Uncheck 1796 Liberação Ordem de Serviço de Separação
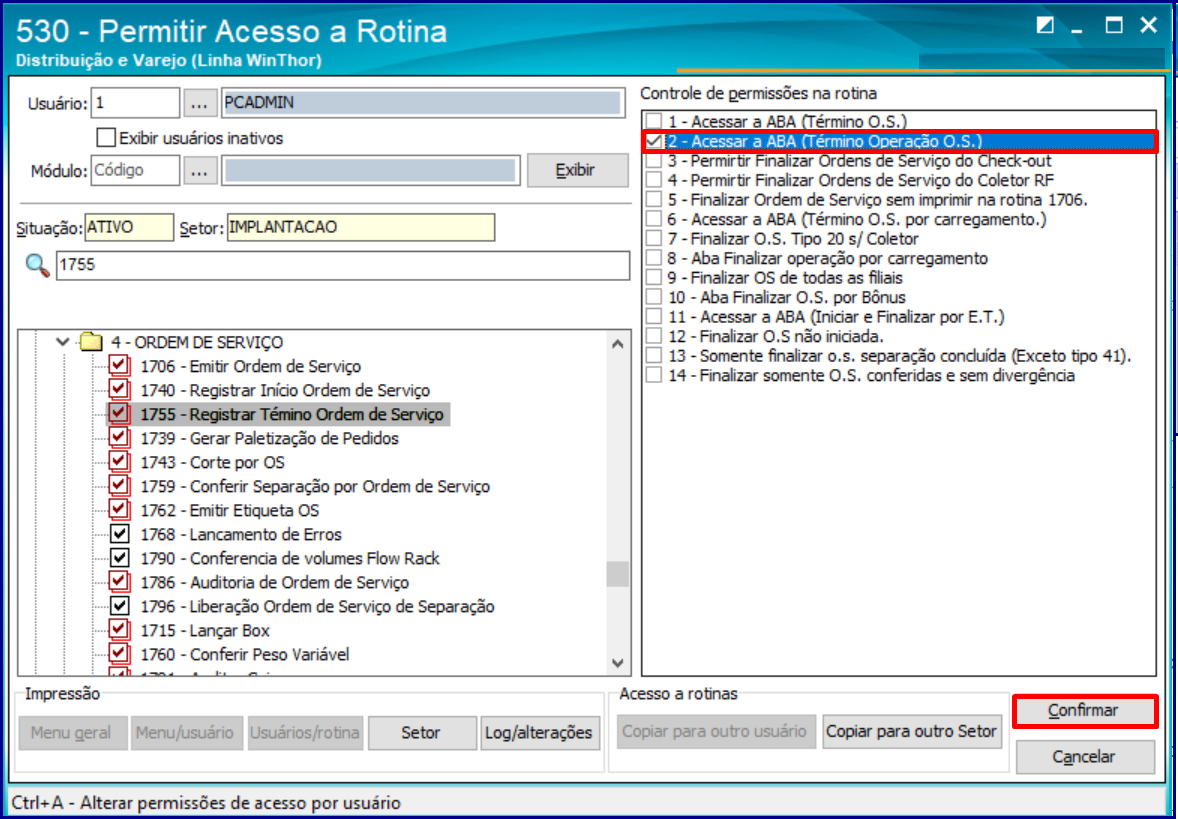The height and width of the screenshot is (819, 1178). point(119,606)
